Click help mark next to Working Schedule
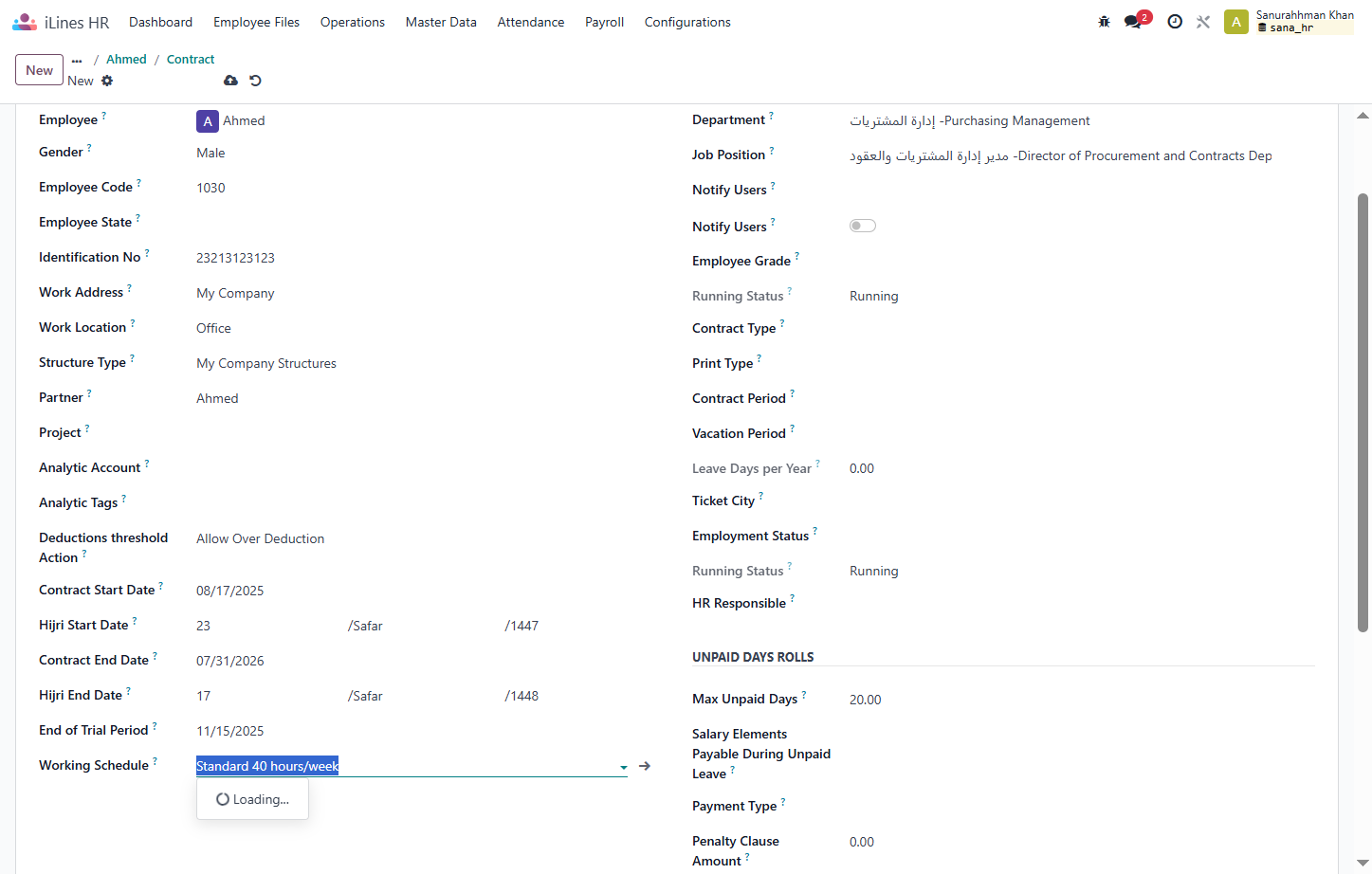Image resolution: width=1372 pixels, height=874 pixels. (155, 760)
